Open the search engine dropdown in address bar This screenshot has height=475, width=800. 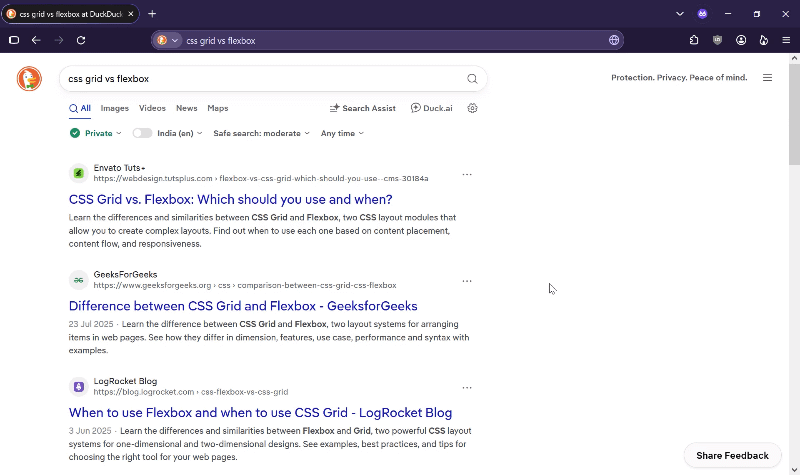168,40
